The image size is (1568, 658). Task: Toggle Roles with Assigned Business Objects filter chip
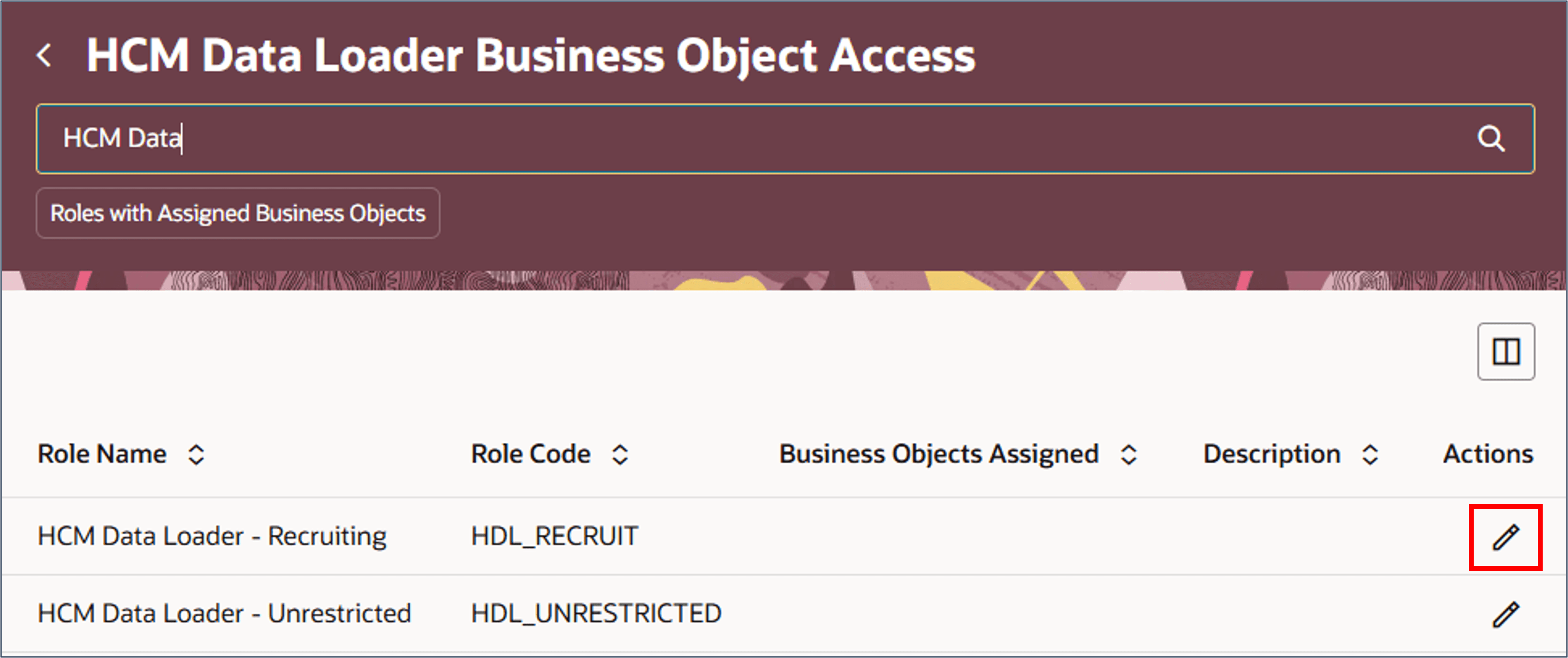[237, 213]
